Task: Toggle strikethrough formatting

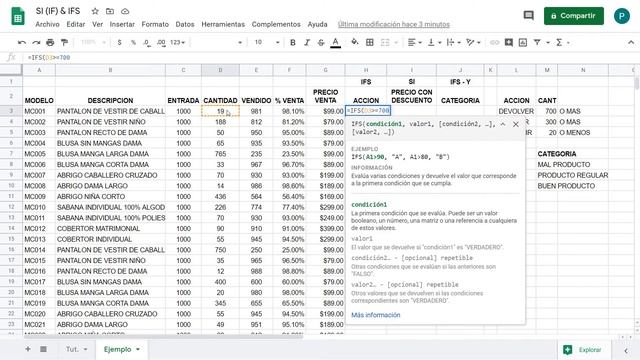Action: click(x=321, y=42)
